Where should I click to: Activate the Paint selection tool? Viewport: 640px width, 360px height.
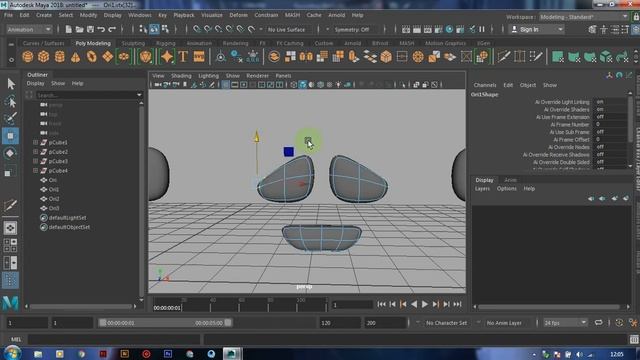(x=11, y=118)
